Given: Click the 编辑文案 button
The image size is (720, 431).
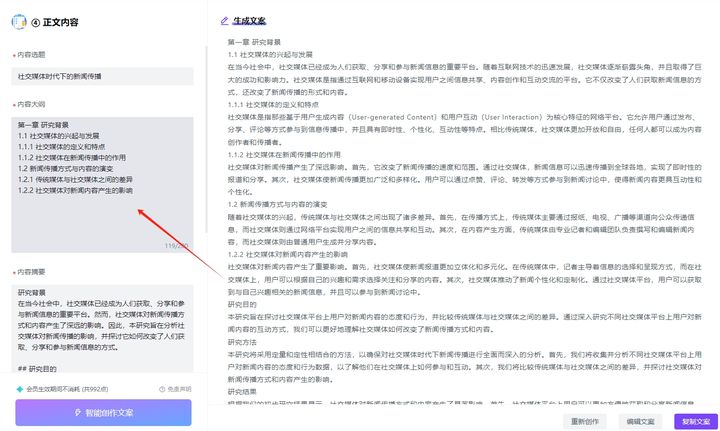Looking at the screenshot, I should coord(641,421).
